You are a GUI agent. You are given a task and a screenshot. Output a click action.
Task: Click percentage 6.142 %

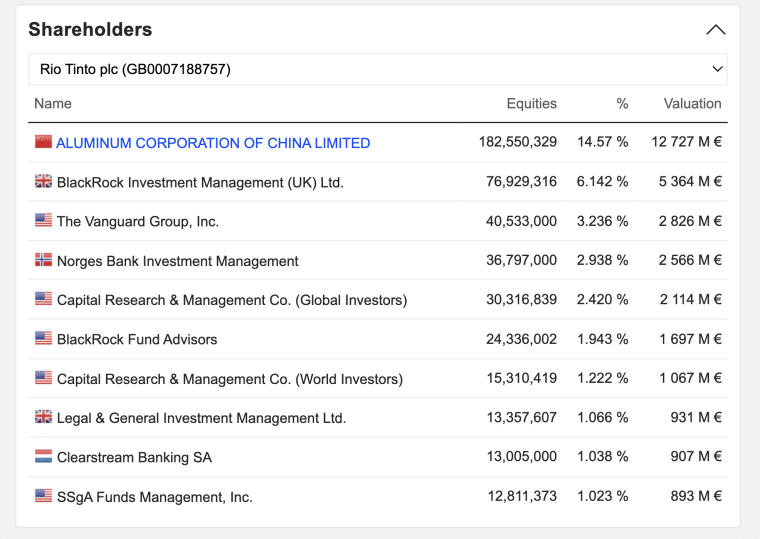[x=602, y=182]
